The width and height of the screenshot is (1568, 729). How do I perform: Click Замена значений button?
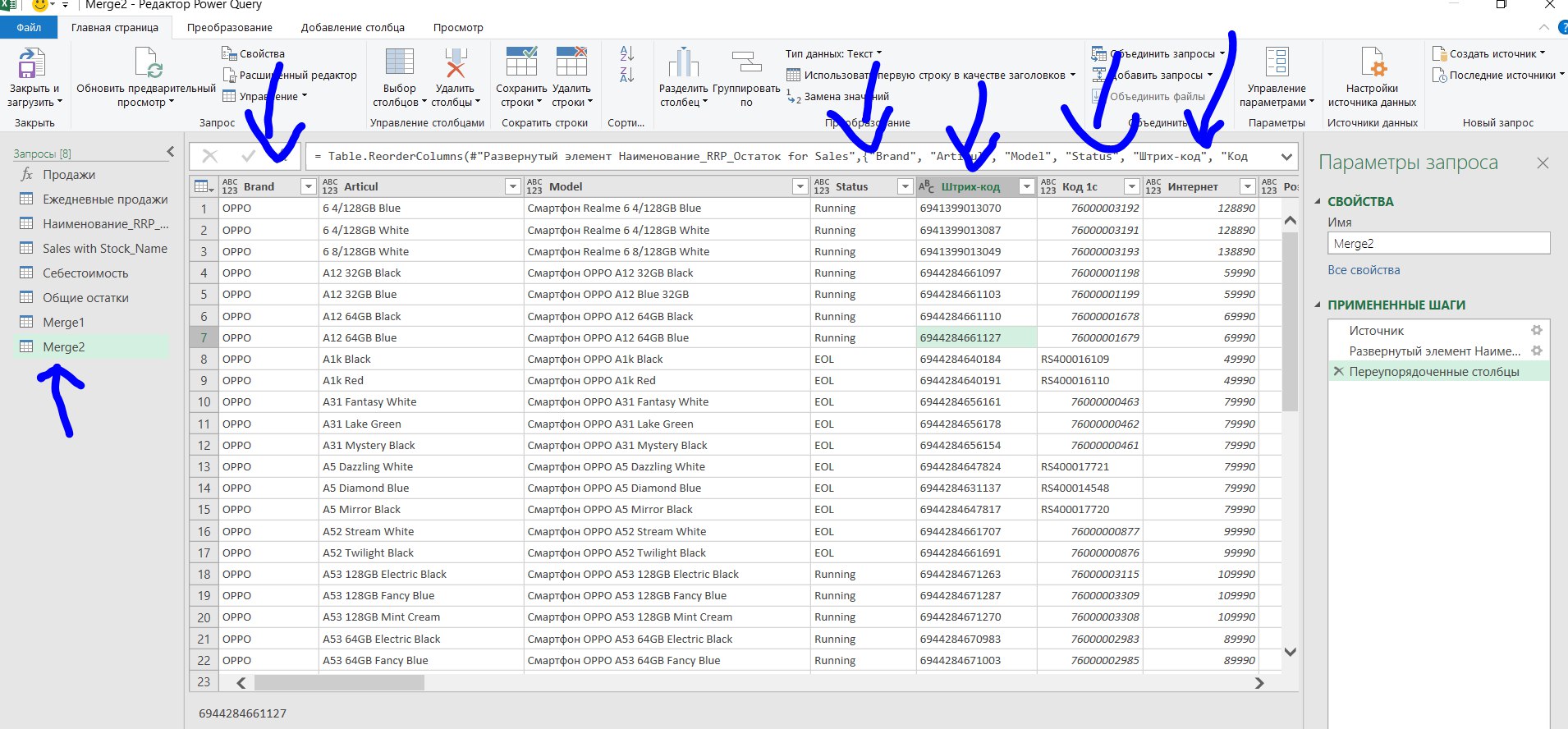(x=837, y=96)
